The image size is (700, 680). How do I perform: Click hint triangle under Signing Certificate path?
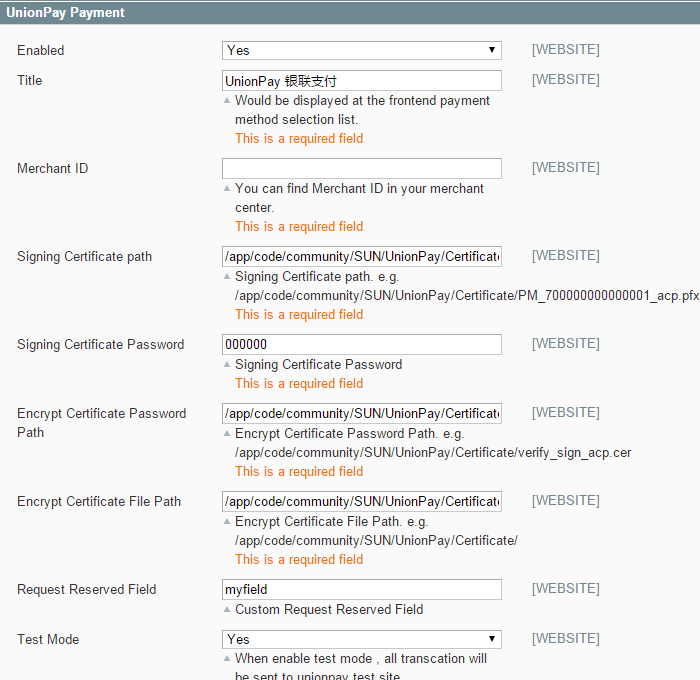tap(227, 277)
